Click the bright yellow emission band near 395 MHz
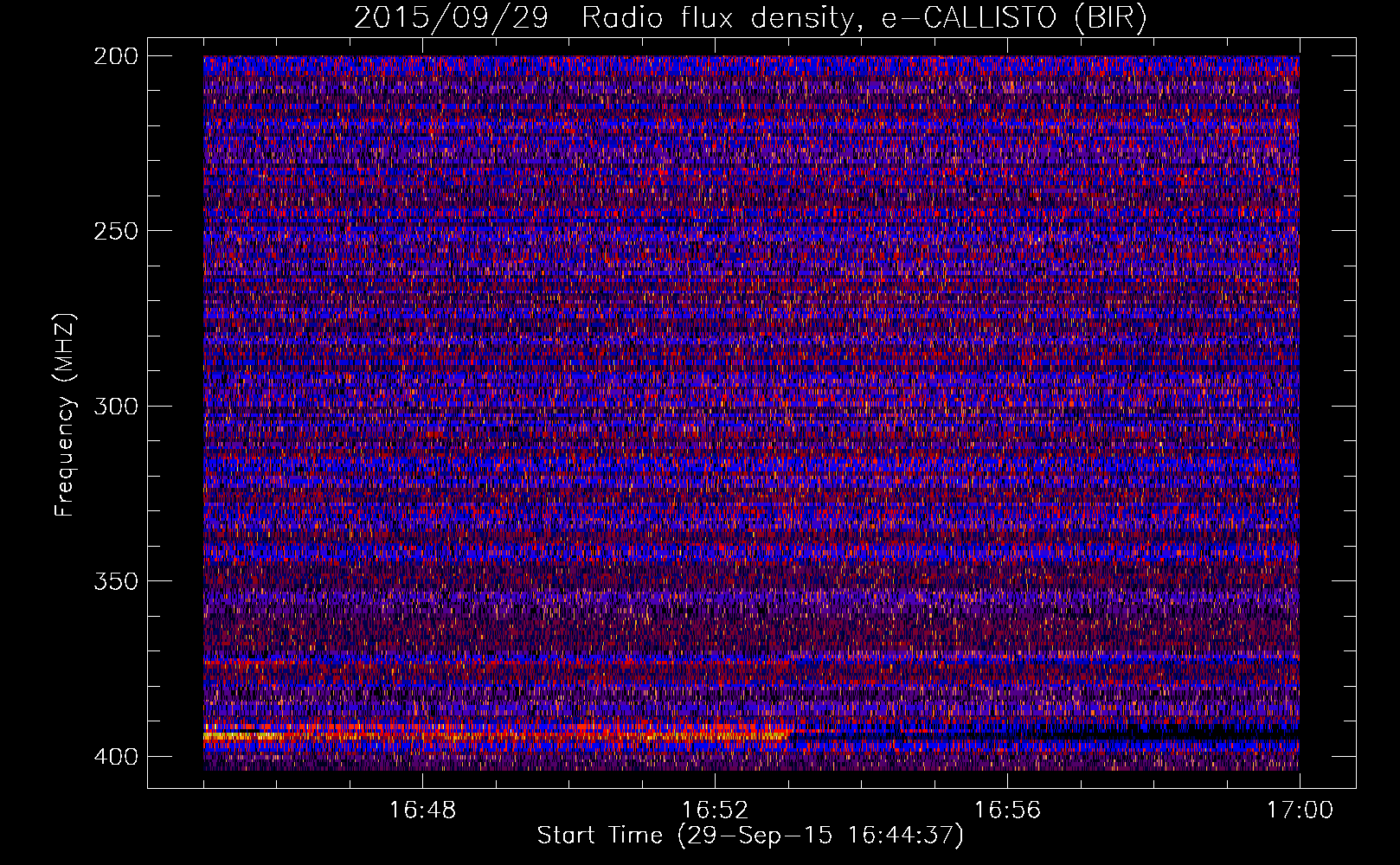Image resolution: width=1400 pixels, height=865 pixels. pos(498,735)
